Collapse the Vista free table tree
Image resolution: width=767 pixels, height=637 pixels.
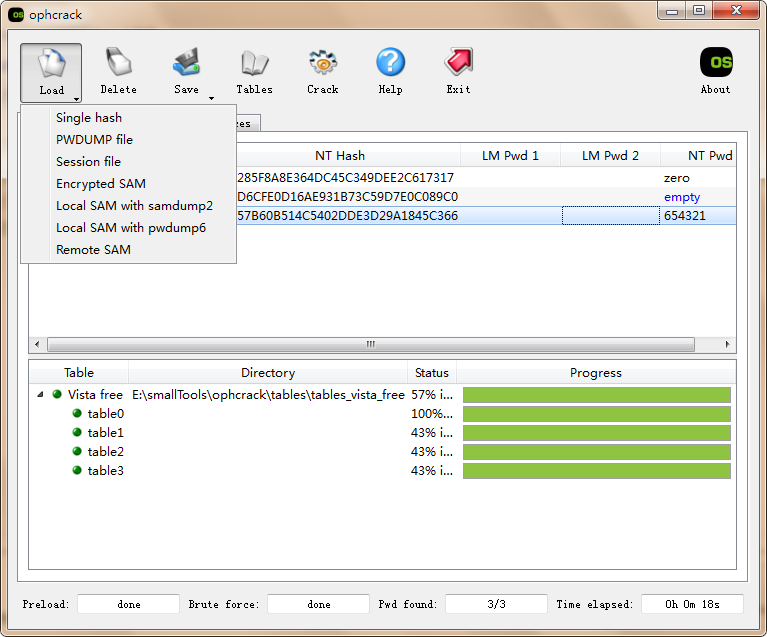40,394
